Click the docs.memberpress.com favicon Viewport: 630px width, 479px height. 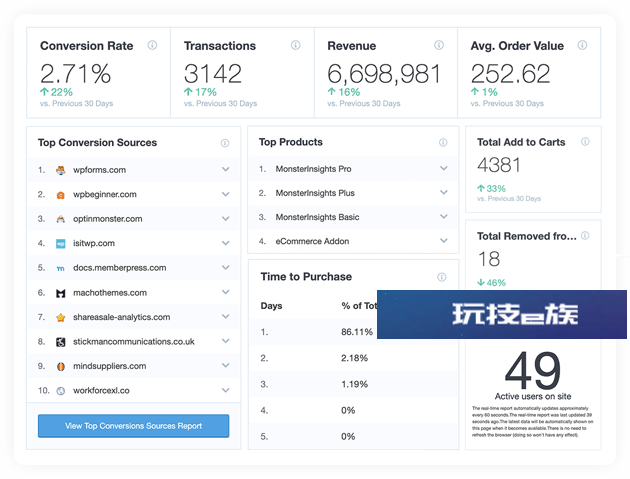(x=61, y=268)
